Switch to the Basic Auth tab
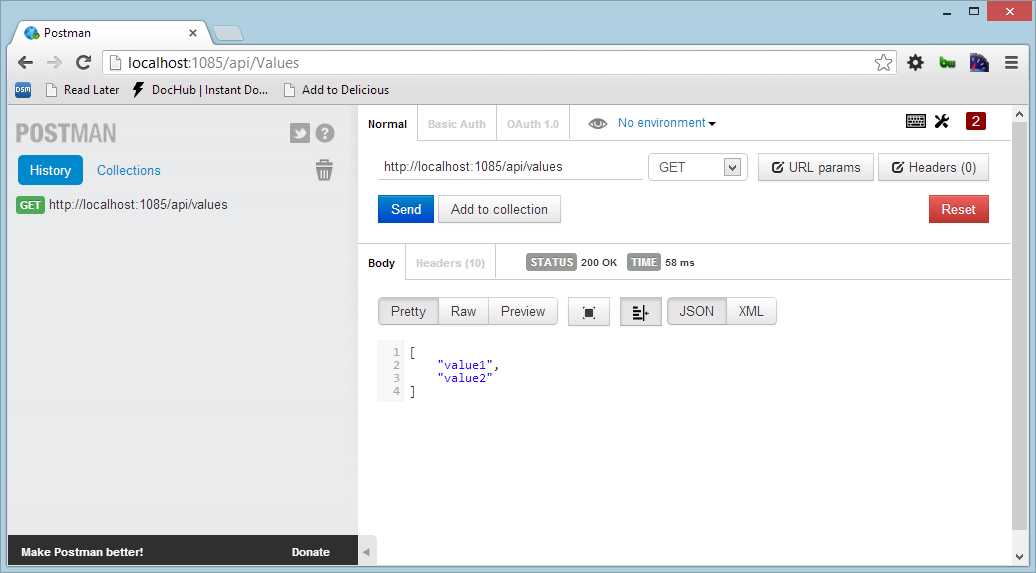 tap(457, 124)
